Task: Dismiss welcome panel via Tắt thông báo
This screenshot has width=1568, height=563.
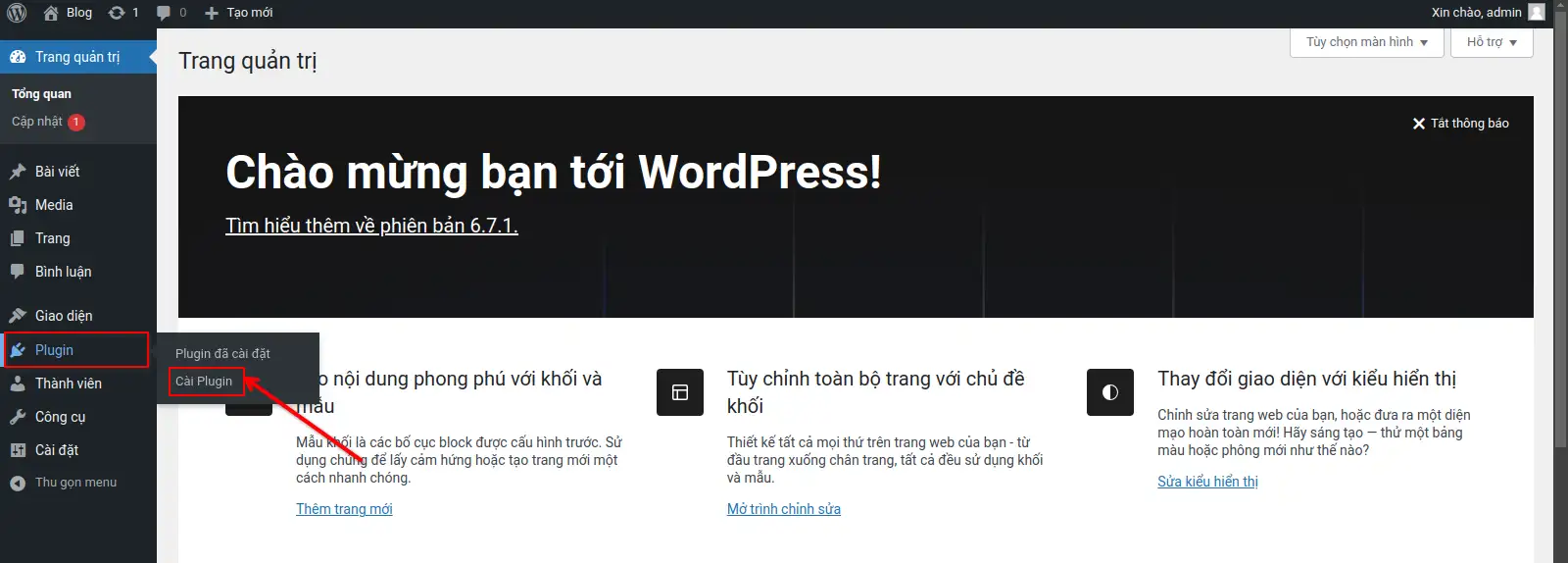Action: (1460, 124)
